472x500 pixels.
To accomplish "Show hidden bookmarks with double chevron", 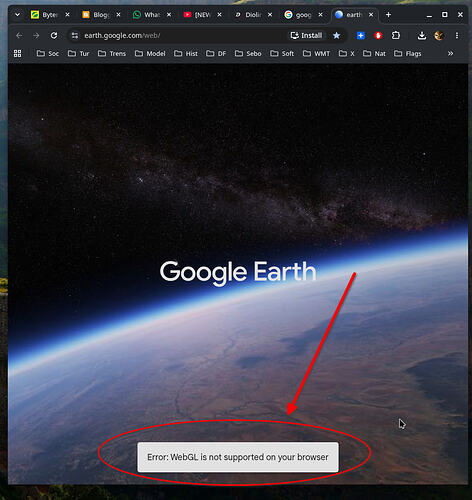I will [450, 53].
